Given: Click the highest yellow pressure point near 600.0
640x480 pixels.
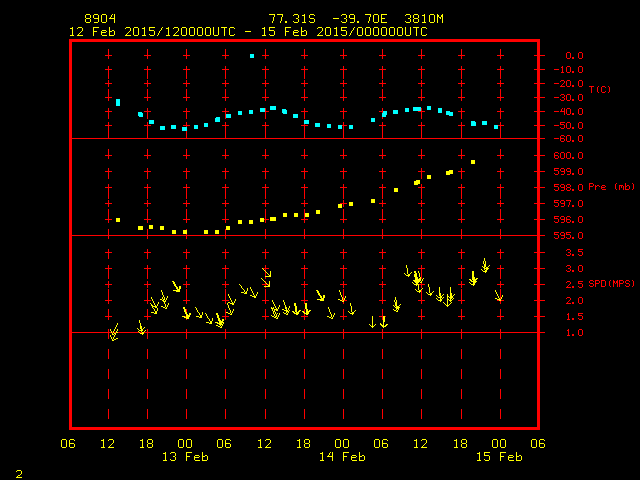Looking at the screenshot, I should click(x=473, y=162).
